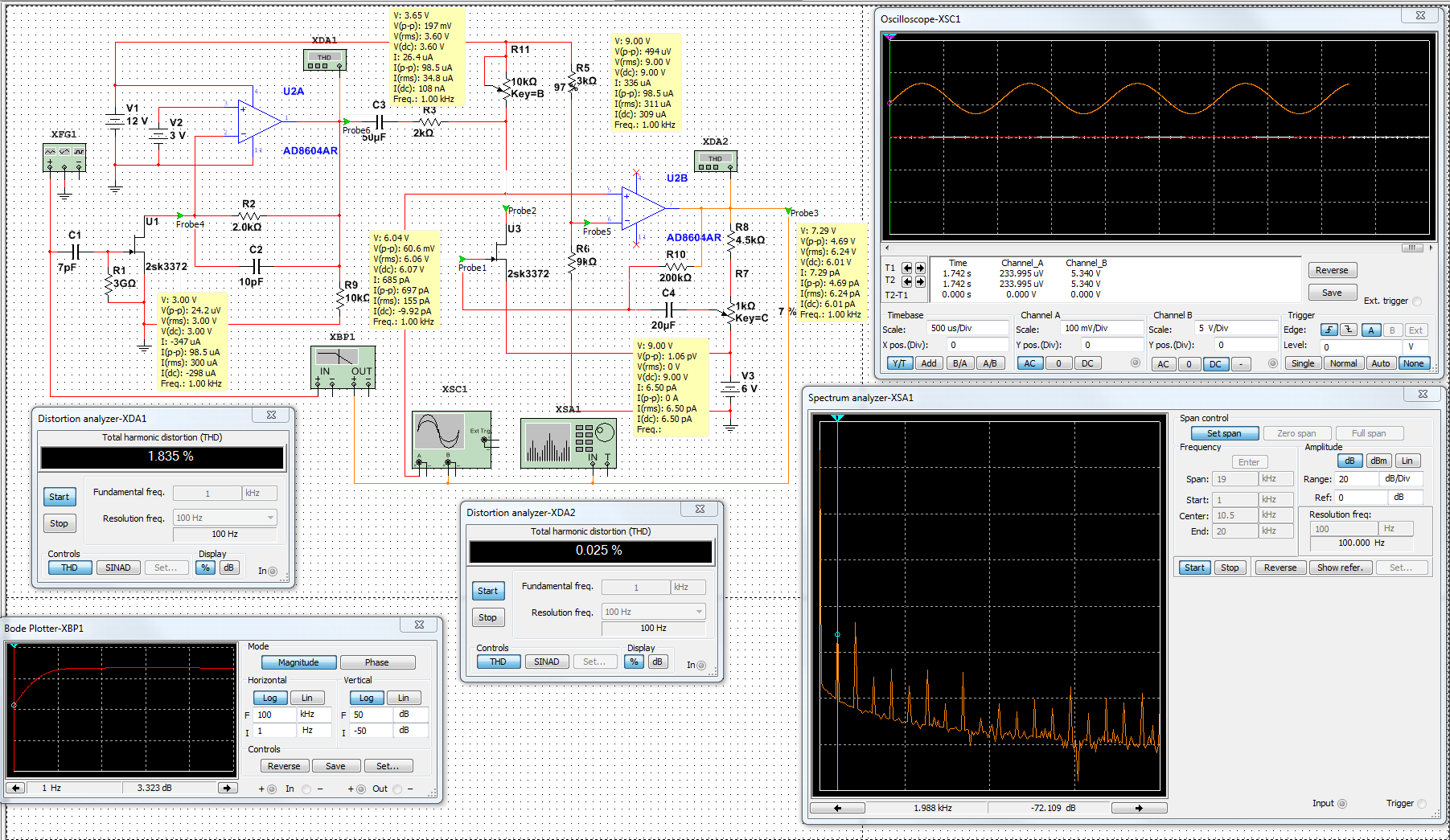This screenshot has width=1450, height=840.
Task: Select the U1 2sk3372 transistor symbol
Action: click(138, 244)
